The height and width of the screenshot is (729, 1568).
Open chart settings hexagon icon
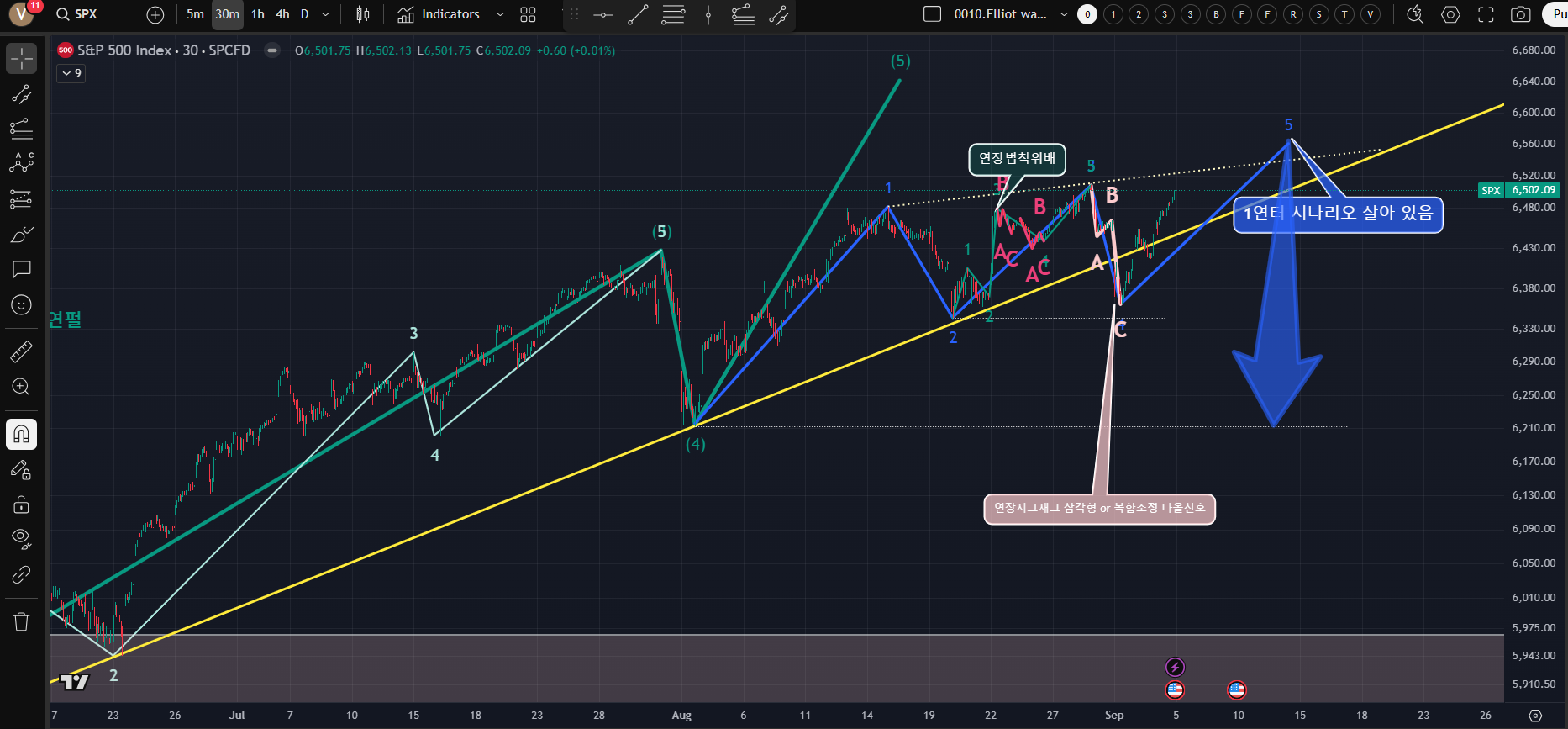[1450, 14]
